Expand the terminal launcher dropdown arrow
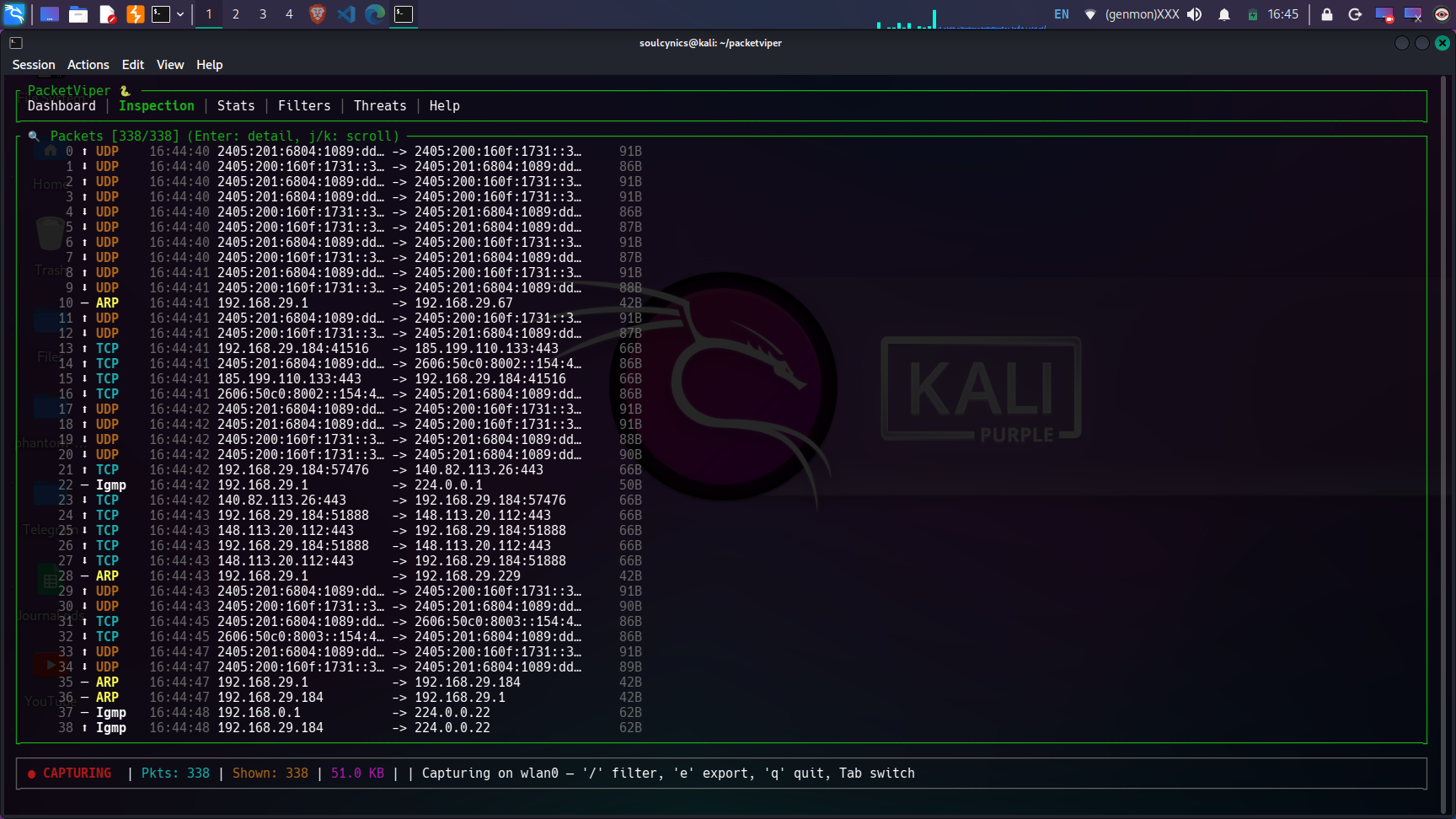The height and width of the screenshot is (819, 1456). tap(180, 14)
